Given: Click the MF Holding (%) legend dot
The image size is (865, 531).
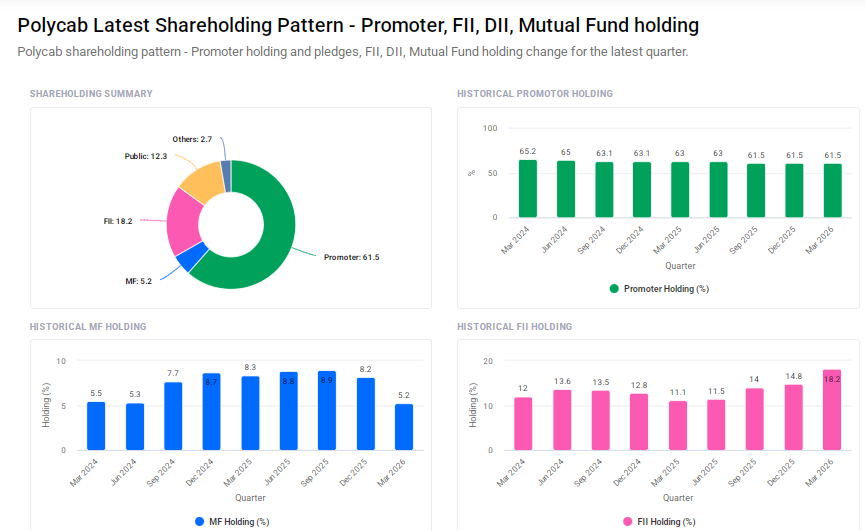Looking at the screenshot, I should (x=200, y=521).
